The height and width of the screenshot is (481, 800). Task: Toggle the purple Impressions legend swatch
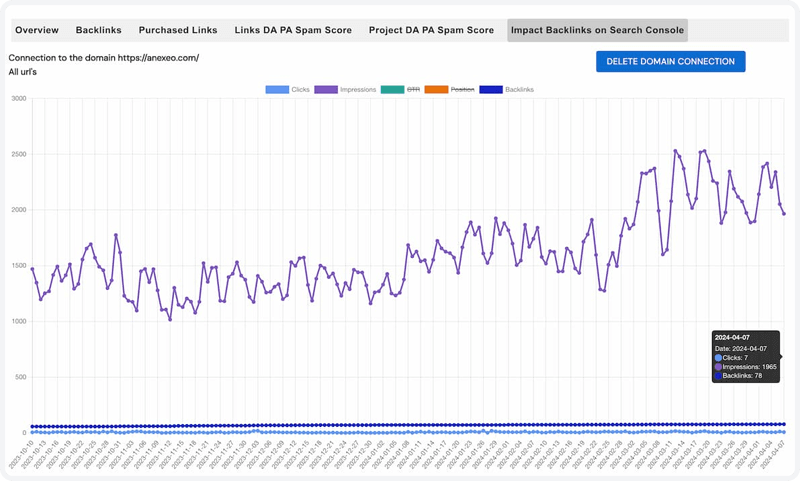point(326,89)
